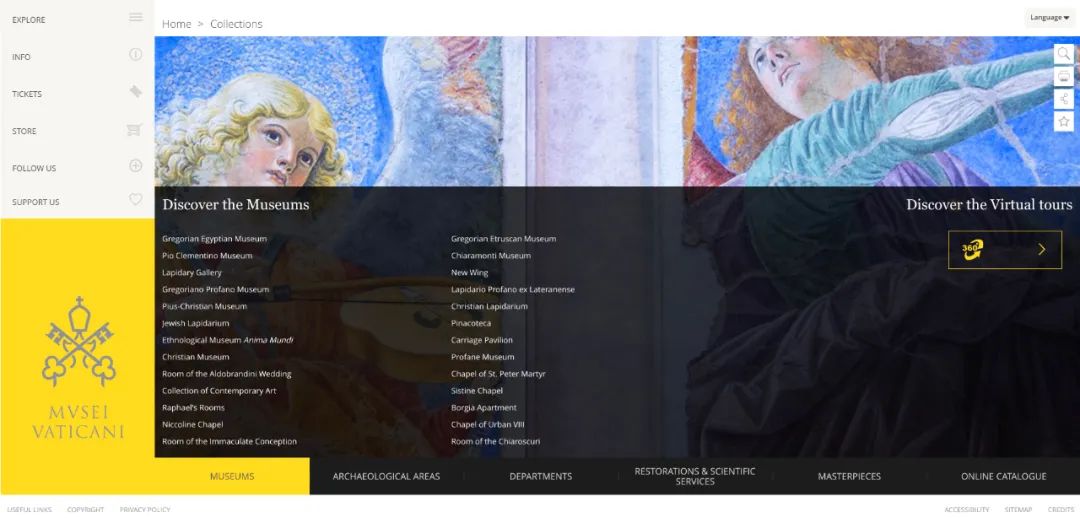Expand the Follow Us plus icon

136,165
